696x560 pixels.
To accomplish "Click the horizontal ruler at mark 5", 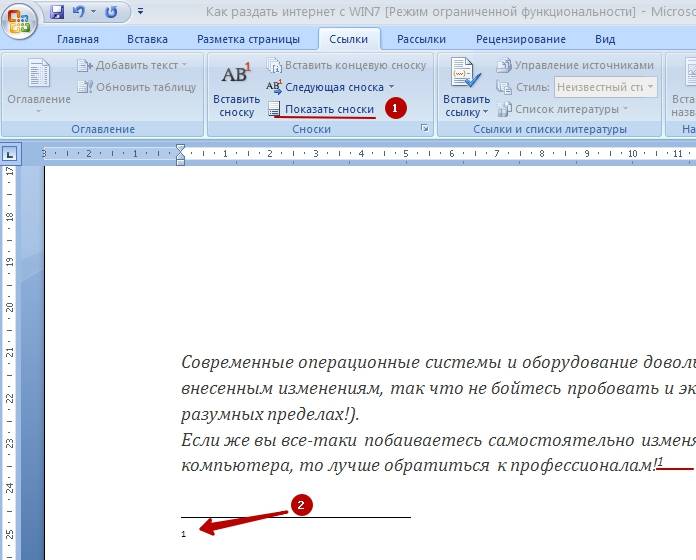I will 406,154.
